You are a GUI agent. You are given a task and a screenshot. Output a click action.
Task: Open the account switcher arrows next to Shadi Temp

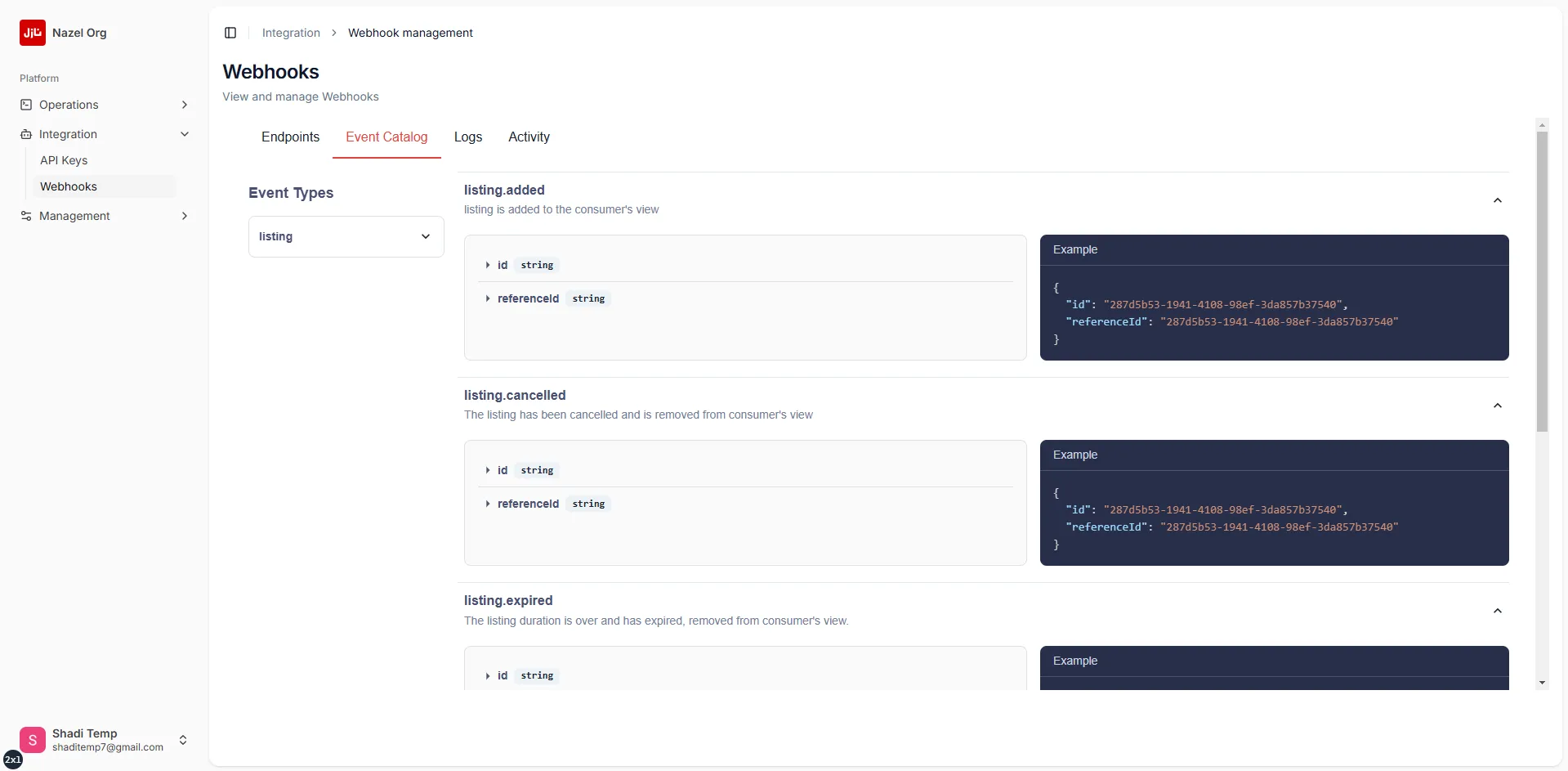tap(183, 739)
